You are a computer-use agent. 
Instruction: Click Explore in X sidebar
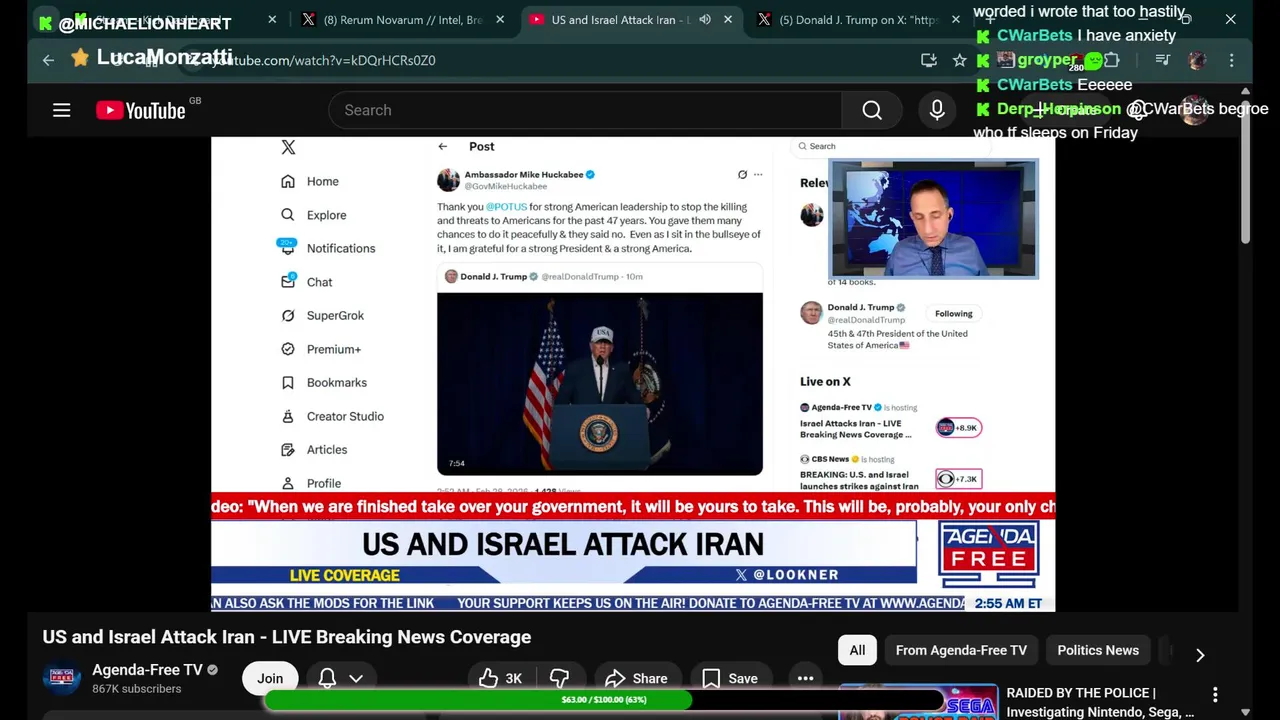(314, 215)
